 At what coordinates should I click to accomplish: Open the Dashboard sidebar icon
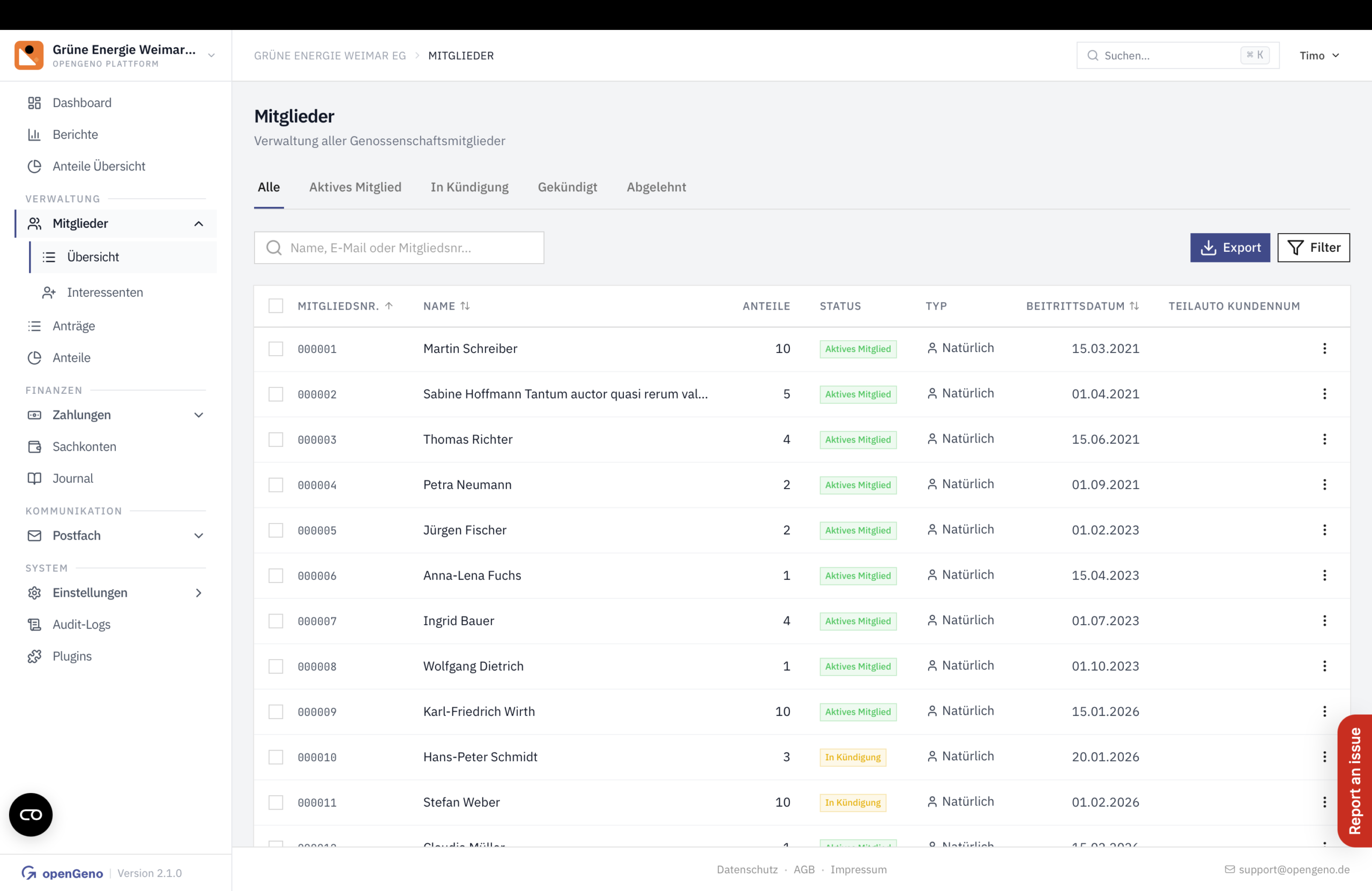[x=35, y=102]
